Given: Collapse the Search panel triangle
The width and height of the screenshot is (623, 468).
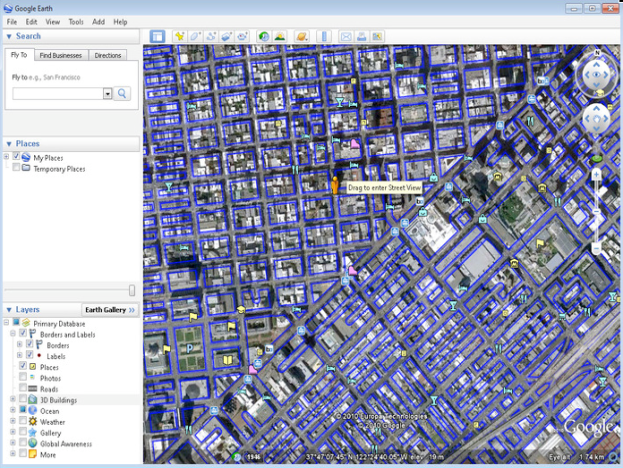Looking at the screenshot, I should pyautogui.click(x=9, y=37).
